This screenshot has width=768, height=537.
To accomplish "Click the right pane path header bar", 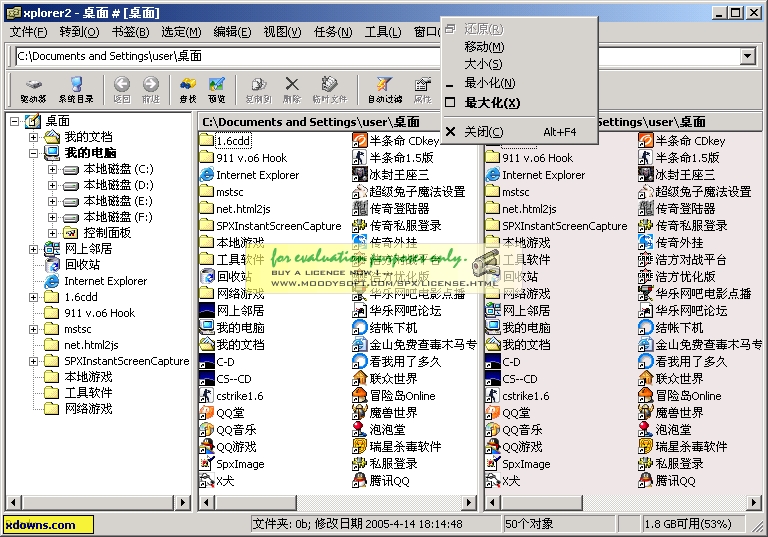I will coord(679,121).
